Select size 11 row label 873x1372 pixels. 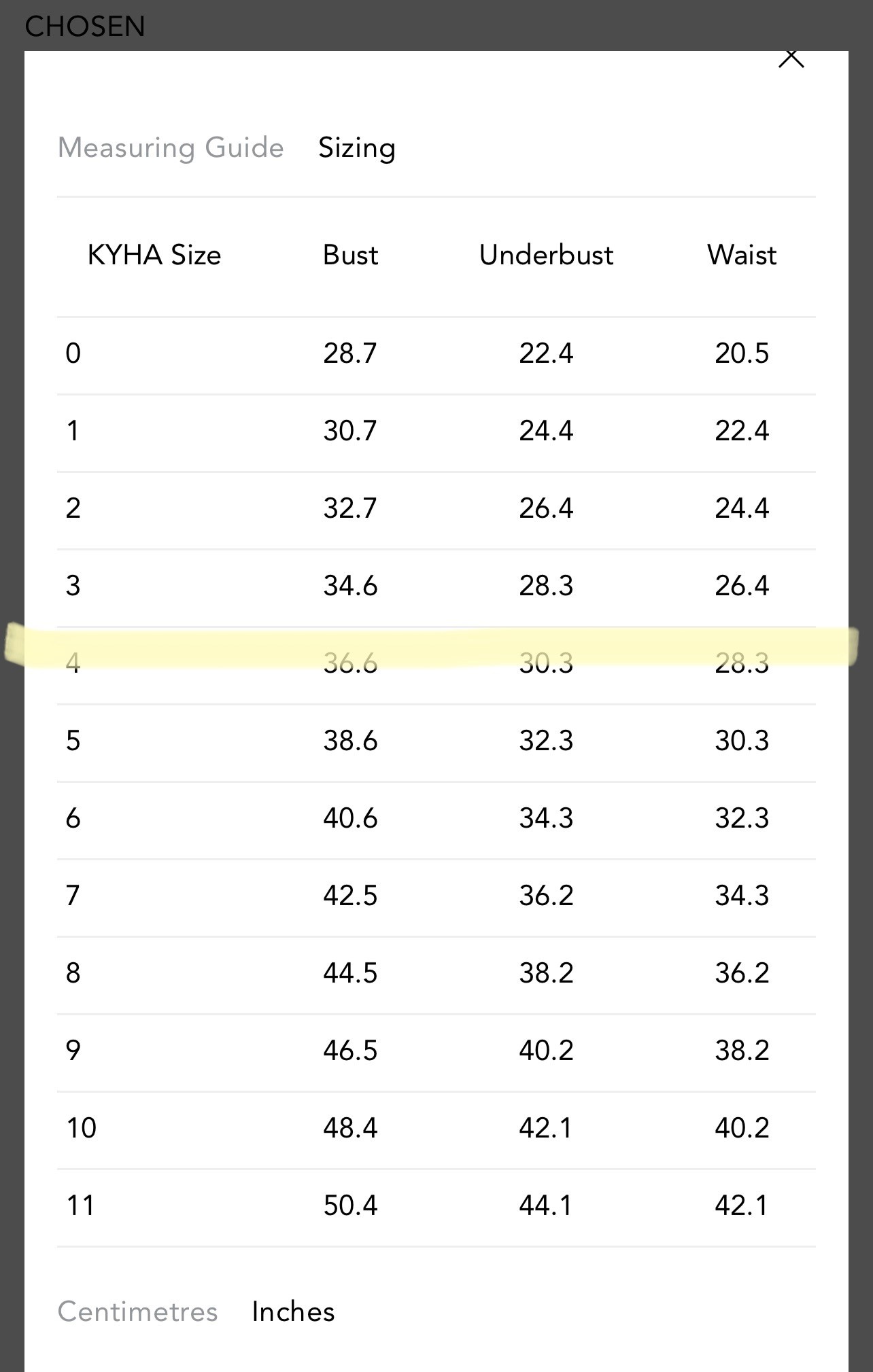click(81, 1206)
